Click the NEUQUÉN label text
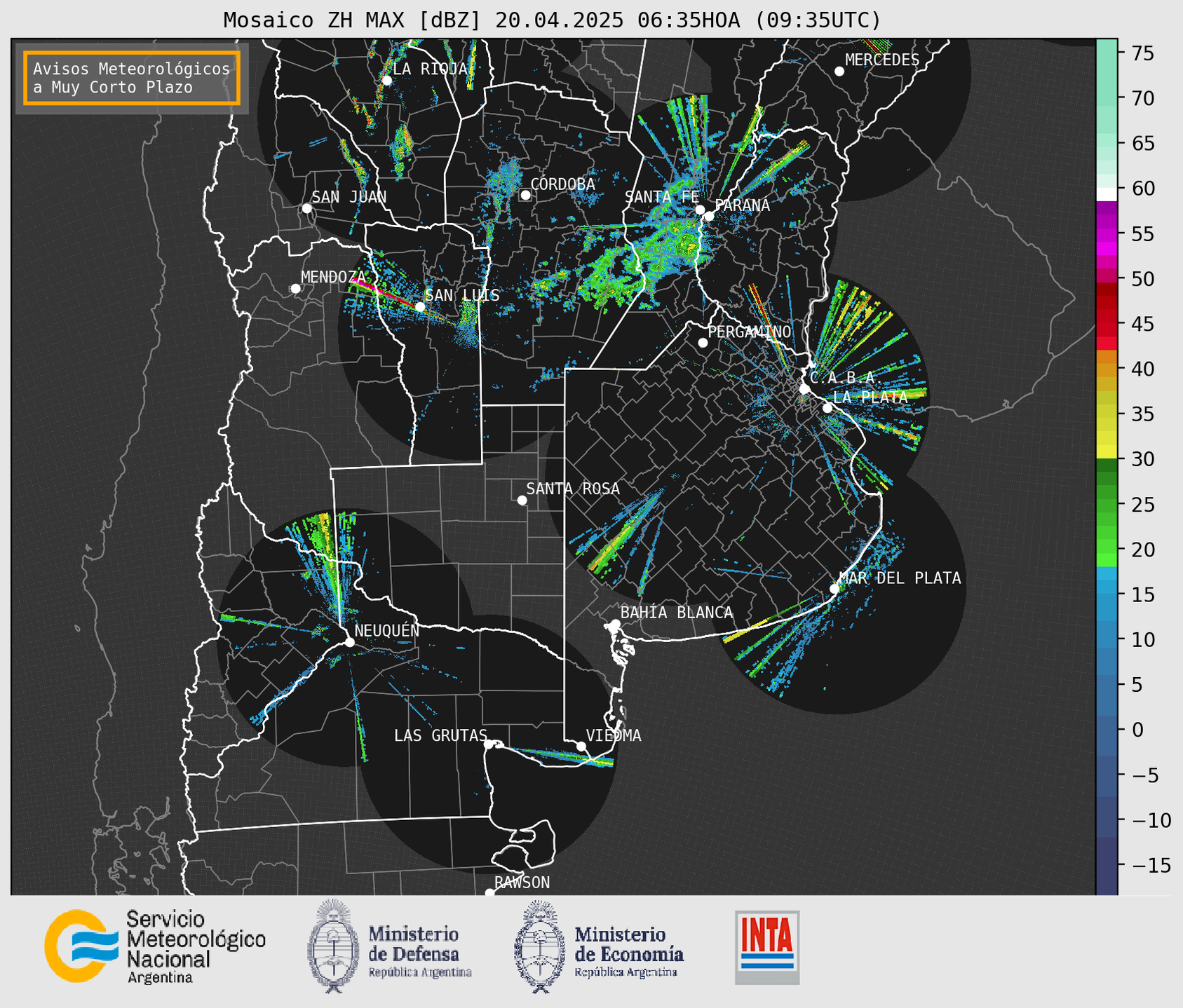The width and height of the screenshot is (1183, 1008). point(387,630)
